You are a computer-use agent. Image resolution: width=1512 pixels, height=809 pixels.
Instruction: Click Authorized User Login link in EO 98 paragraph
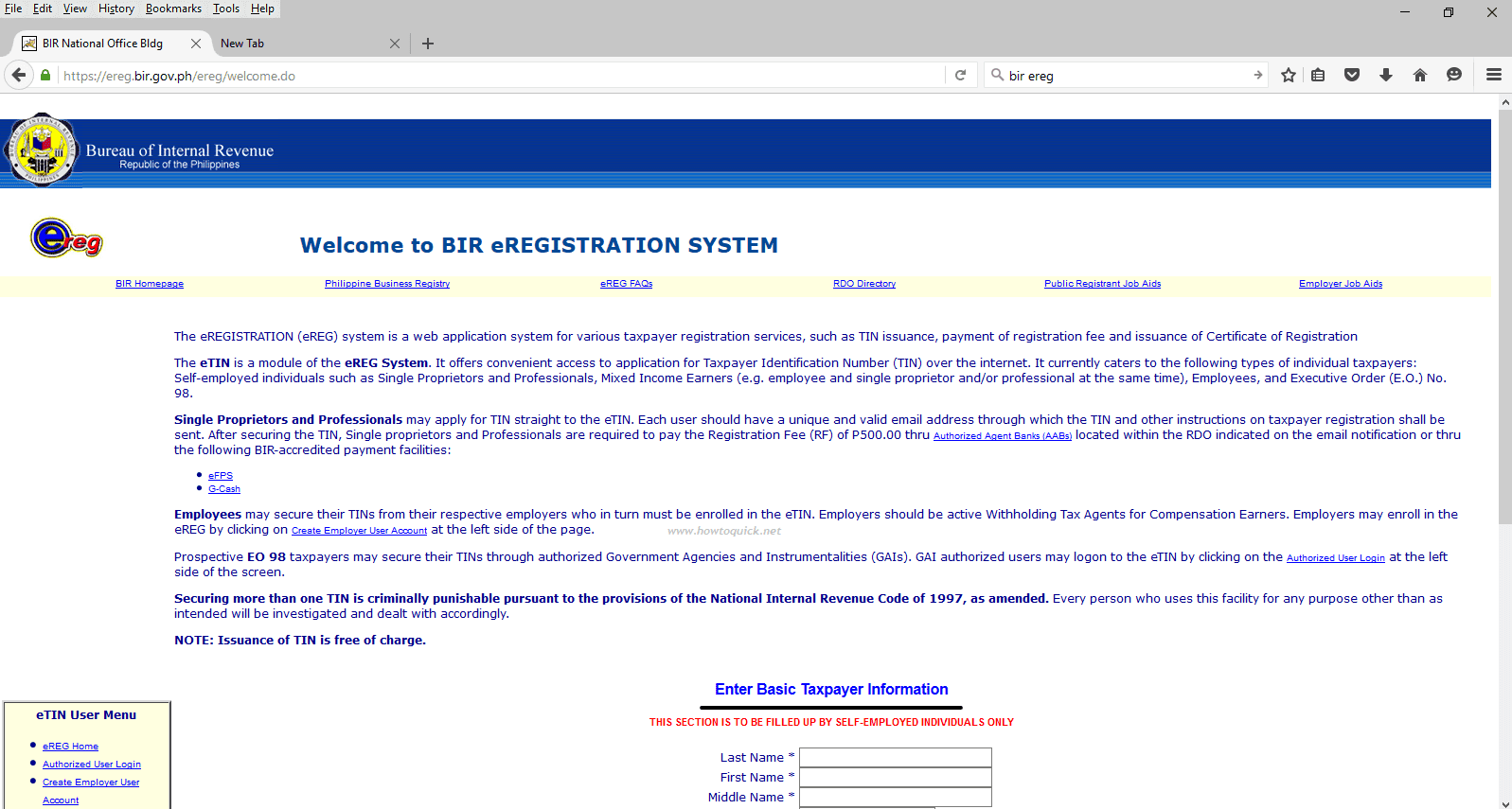(x=1336, y=558)
